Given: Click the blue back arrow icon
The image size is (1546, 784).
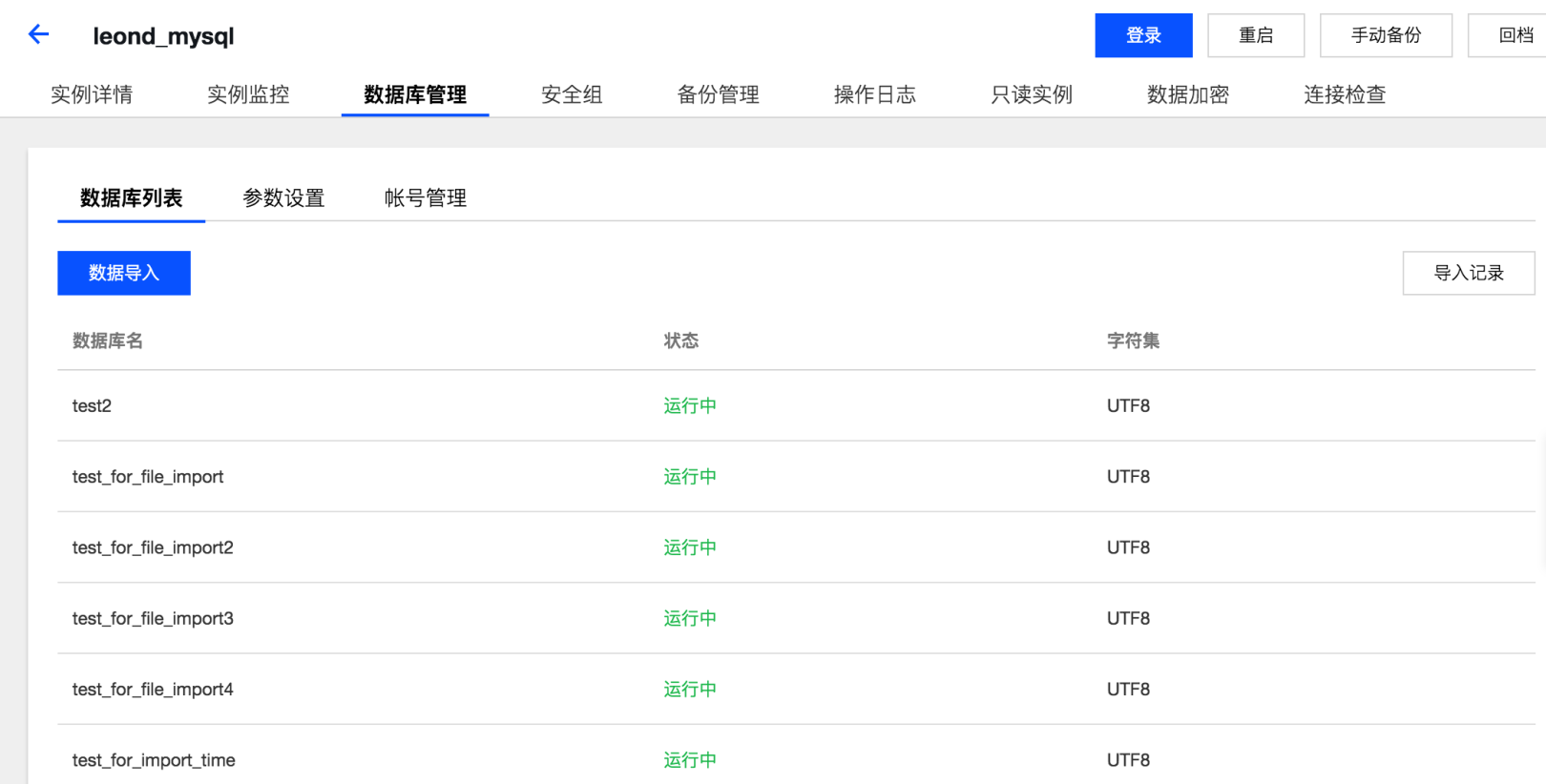Looking at the screenshot, I should [38, 35].
